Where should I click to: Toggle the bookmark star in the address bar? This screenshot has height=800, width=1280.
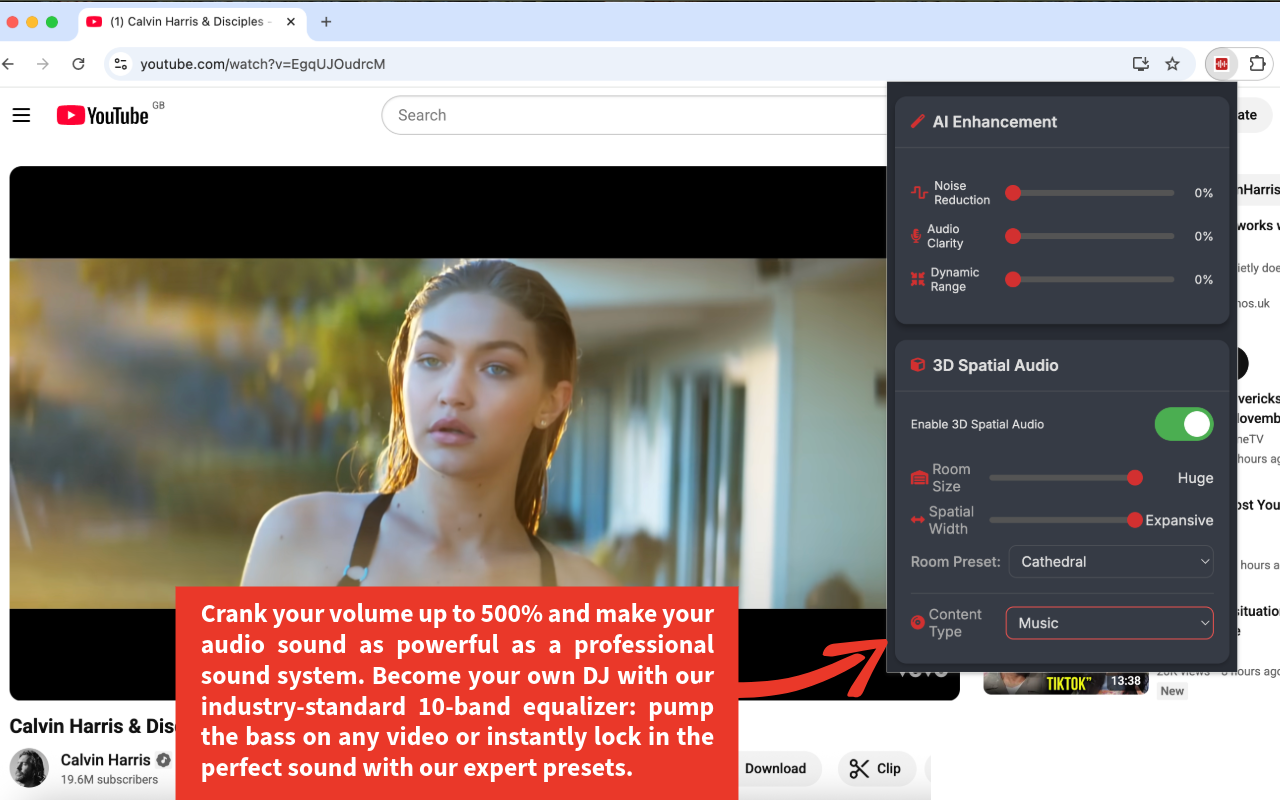coord(1172,63)
